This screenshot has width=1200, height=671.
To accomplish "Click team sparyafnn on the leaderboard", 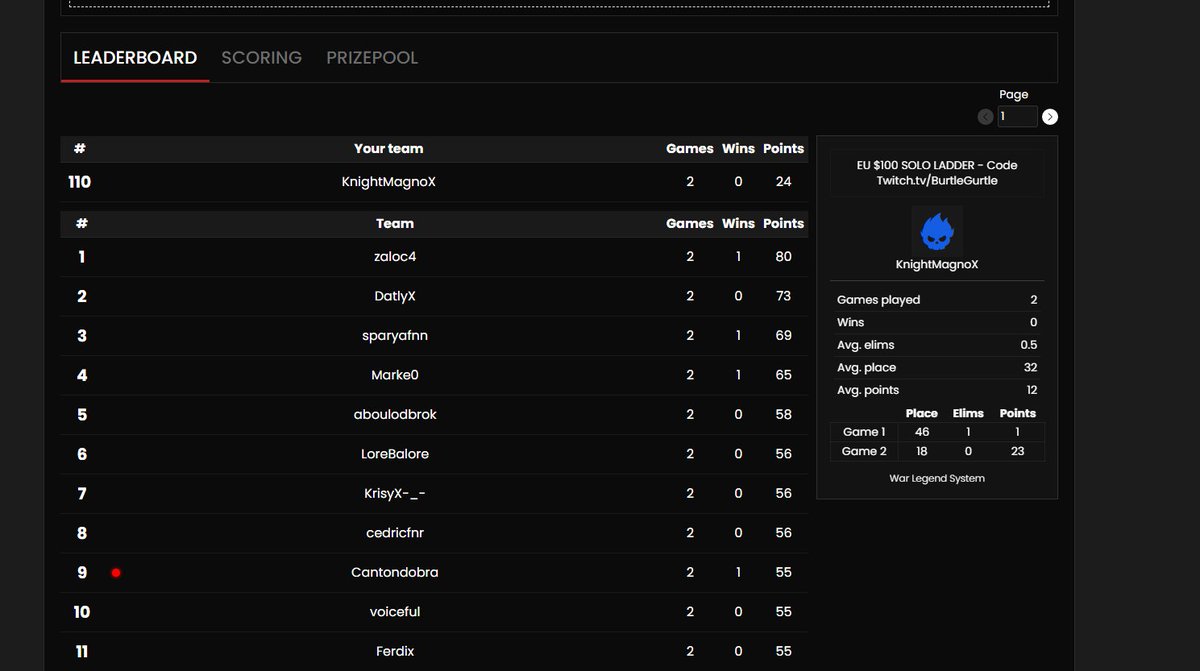I will coord(395,335).
